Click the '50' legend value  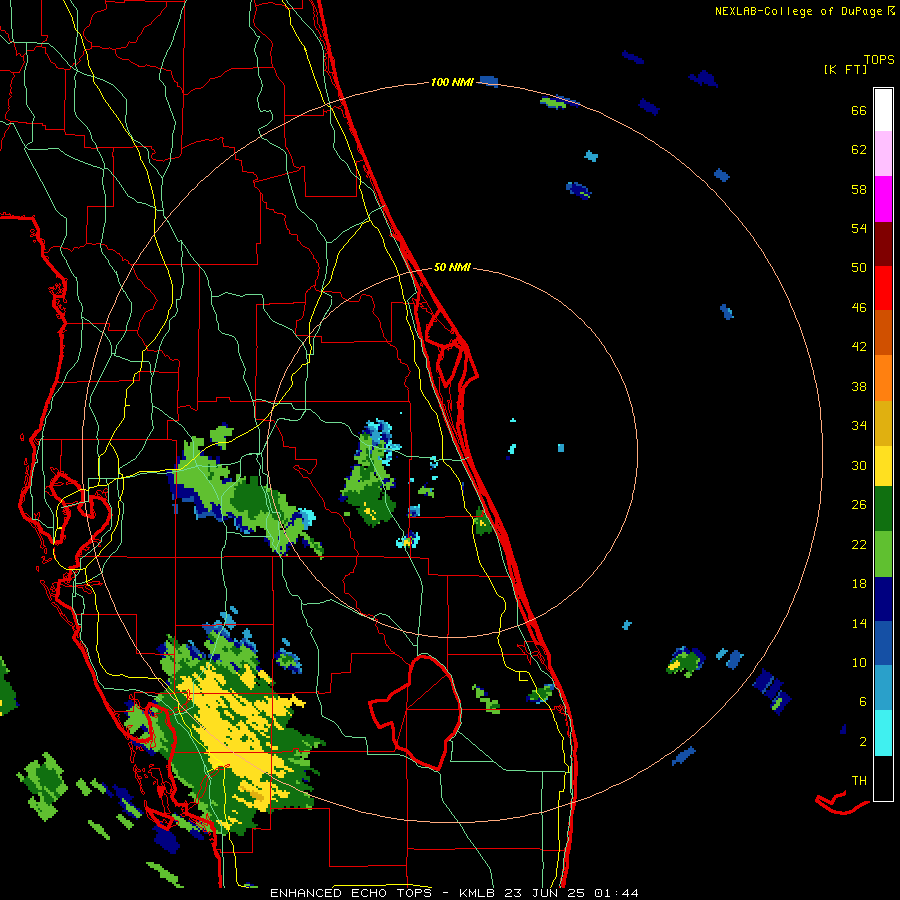(859, 268)
